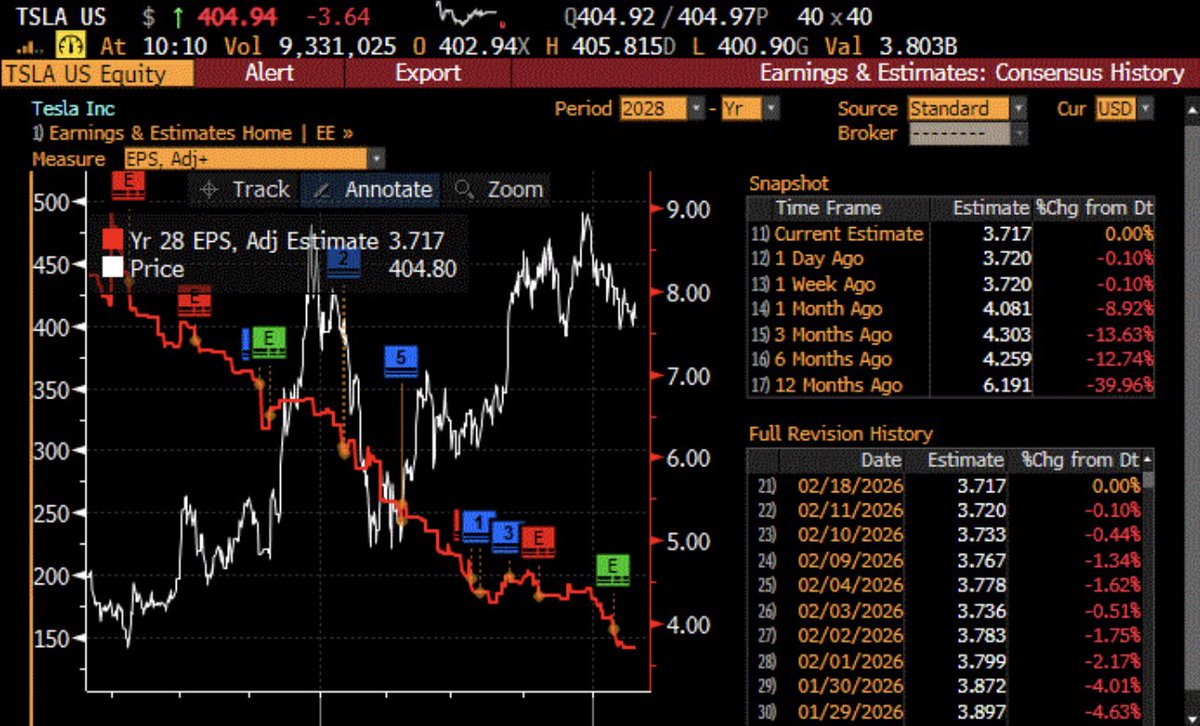Click blue event marker labeled 5
This screenshot has width=1200, height=726.
pos(401,361)
